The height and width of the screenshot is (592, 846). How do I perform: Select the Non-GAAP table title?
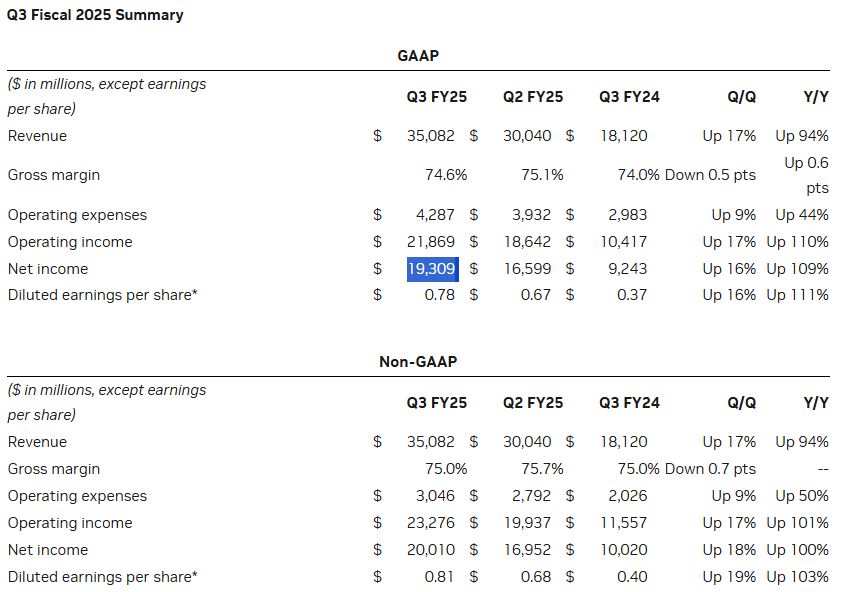click(x=418, y=362)
